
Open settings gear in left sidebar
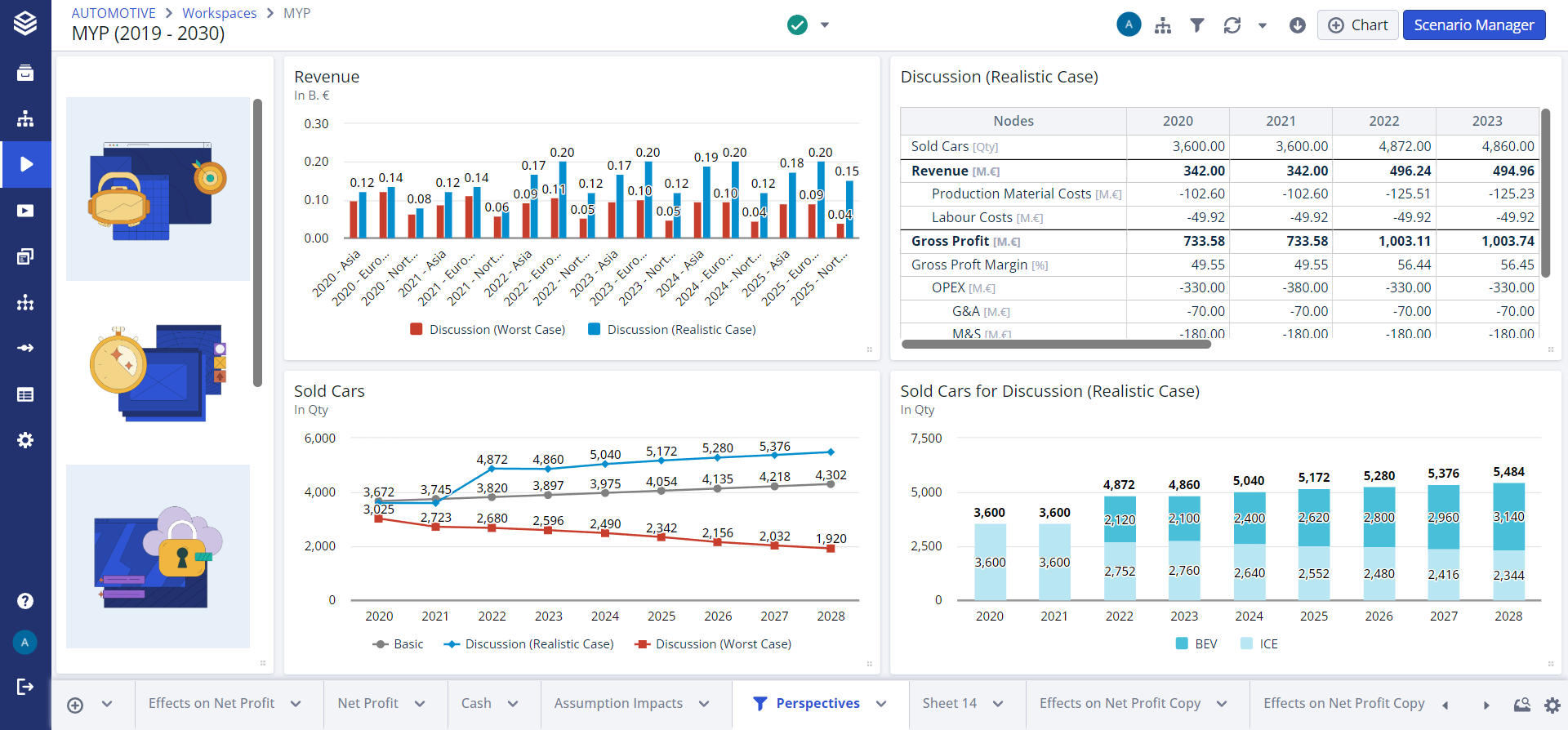[x=25, y=440]
